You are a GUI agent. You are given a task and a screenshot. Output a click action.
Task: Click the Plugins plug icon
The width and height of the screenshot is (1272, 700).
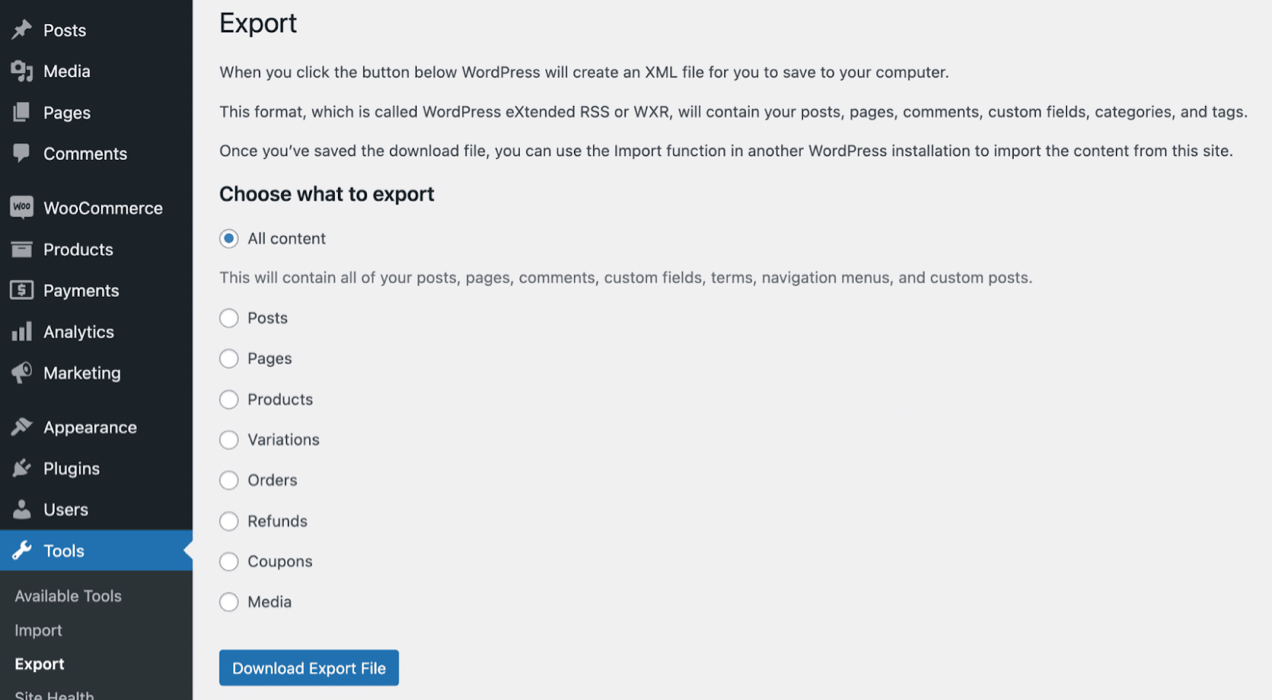(x=21, y=468)
